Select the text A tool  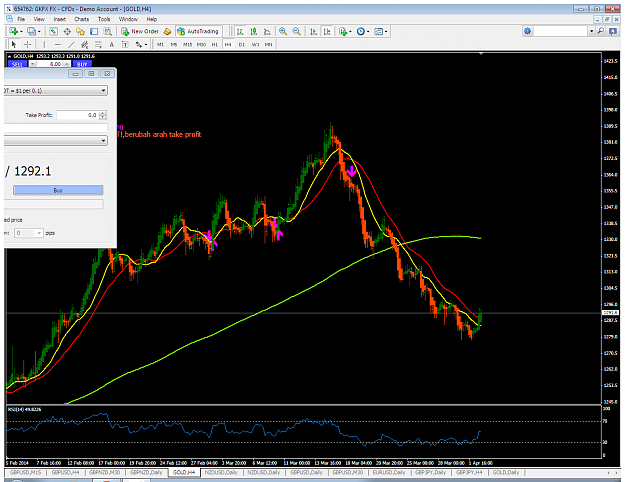tap(112, 44)
